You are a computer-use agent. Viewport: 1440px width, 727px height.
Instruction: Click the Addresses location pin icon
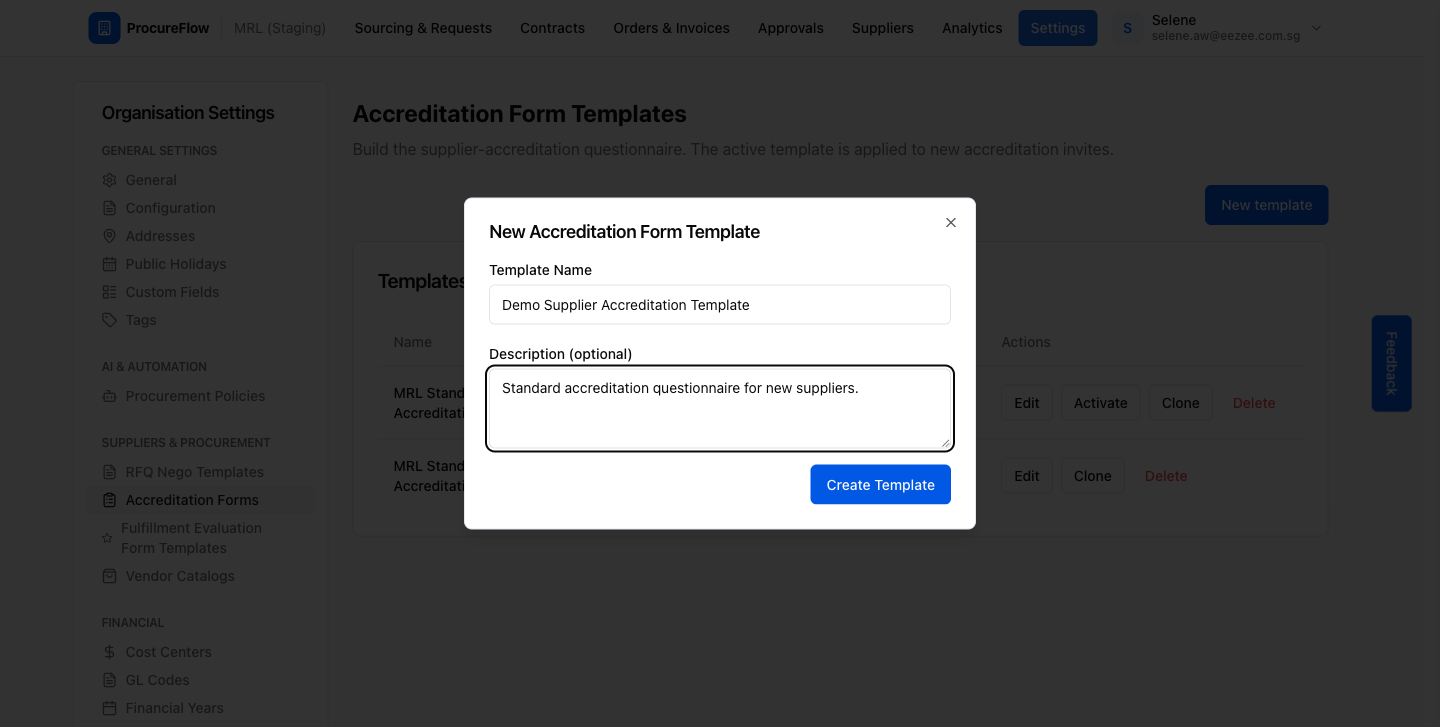109,236
